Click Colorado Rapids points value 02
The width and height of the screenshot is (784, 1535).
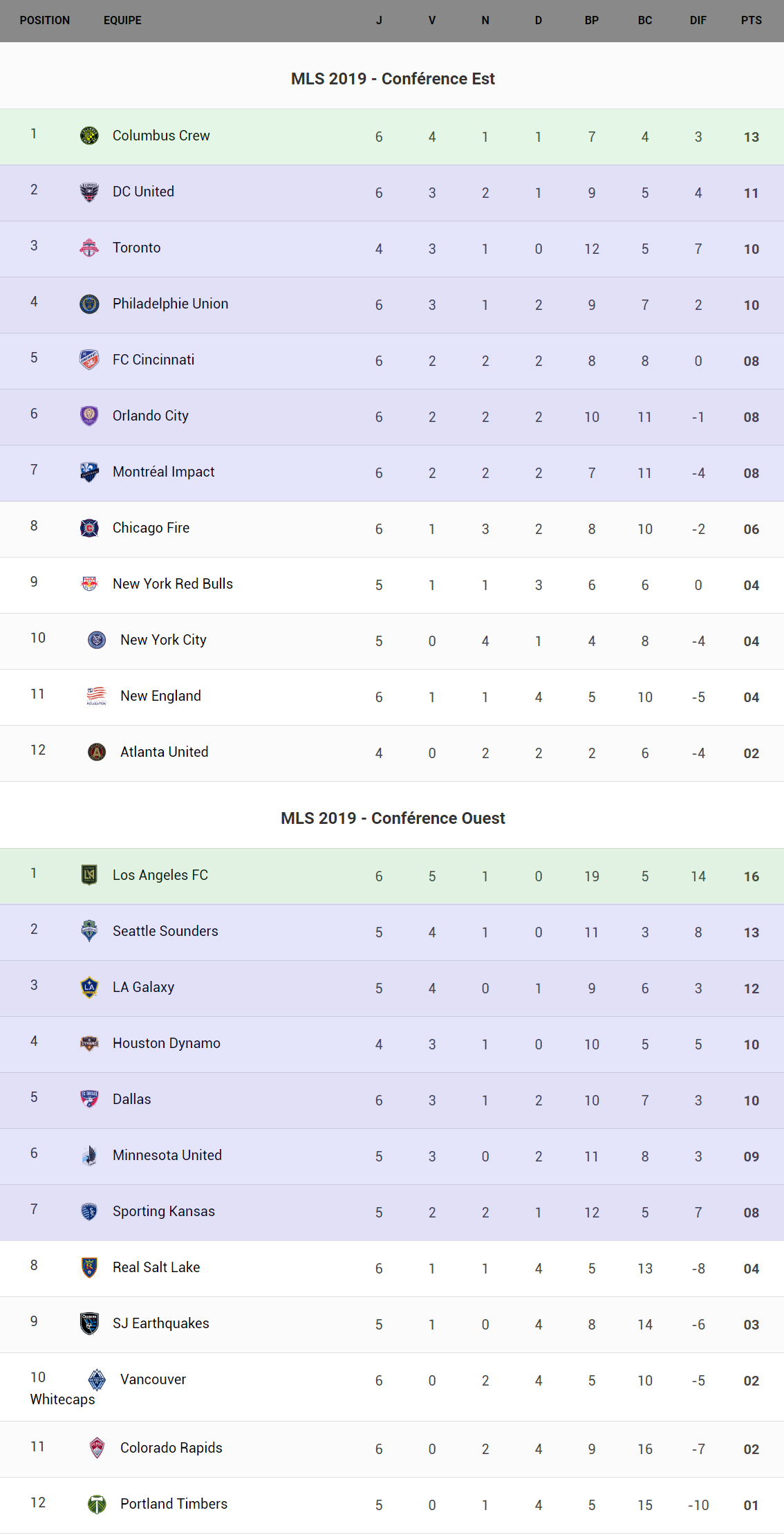(x=751, y=1449)
